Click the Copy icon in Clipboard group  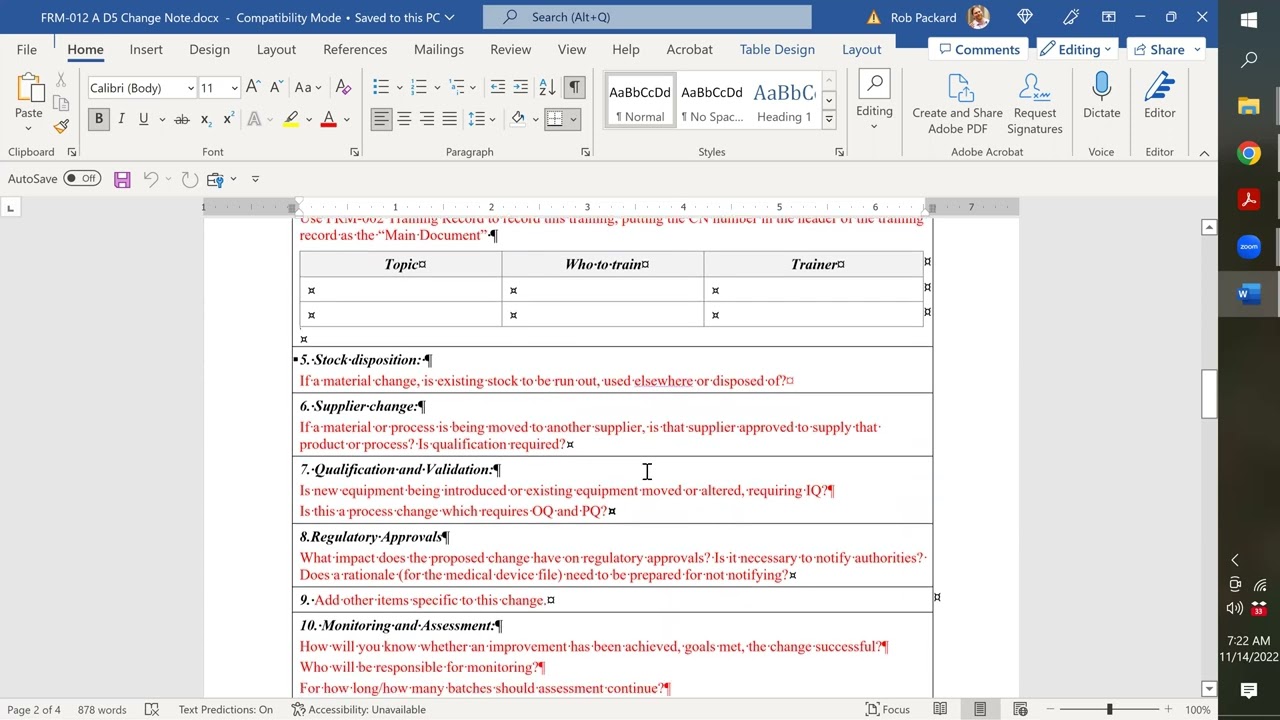click(x=61, y=103)
